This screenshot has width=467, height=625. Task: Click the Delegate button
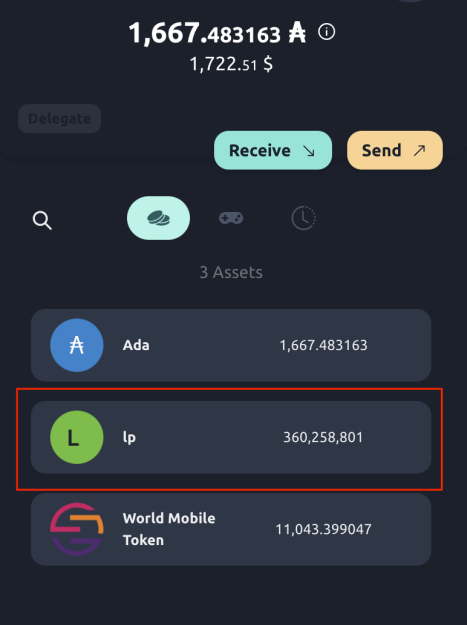point(59,119)
